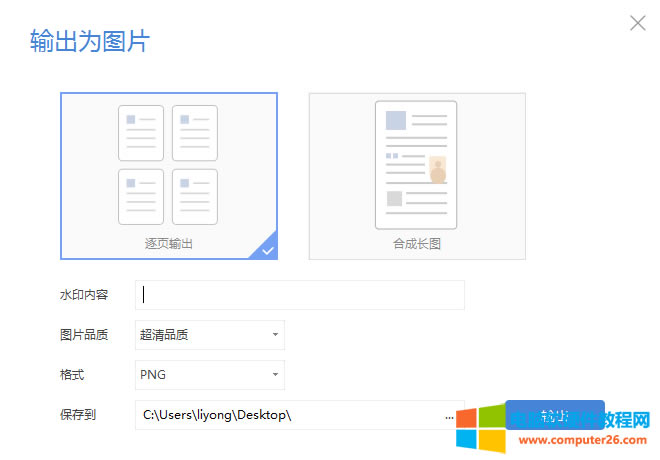Close the 输出为图片 dialog with X
Image resolution: width=660 pixels, height=460 pixels.
point(637,23)
